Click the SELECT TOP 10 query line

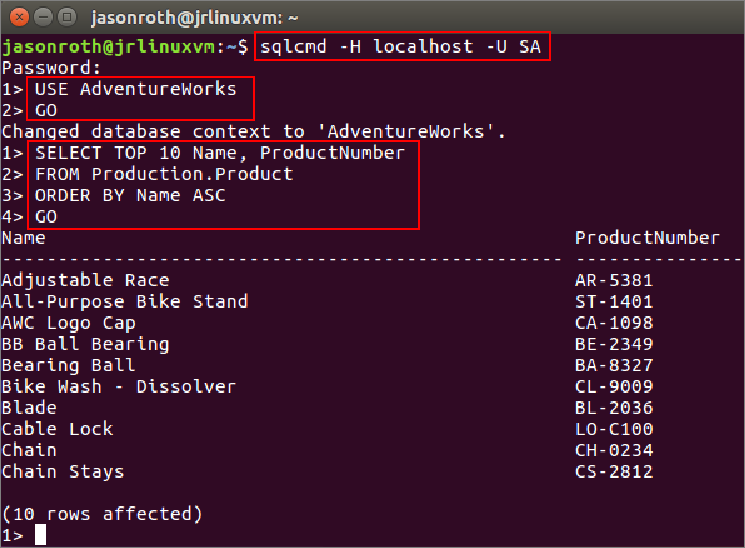[x=219, y=153]
